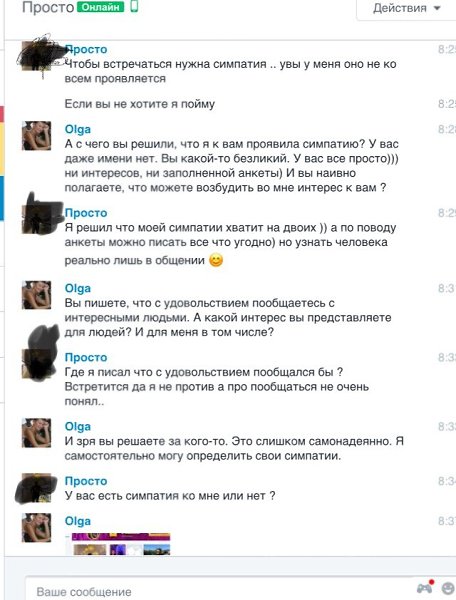Open the game controller icon in message box

coord(425,586)
